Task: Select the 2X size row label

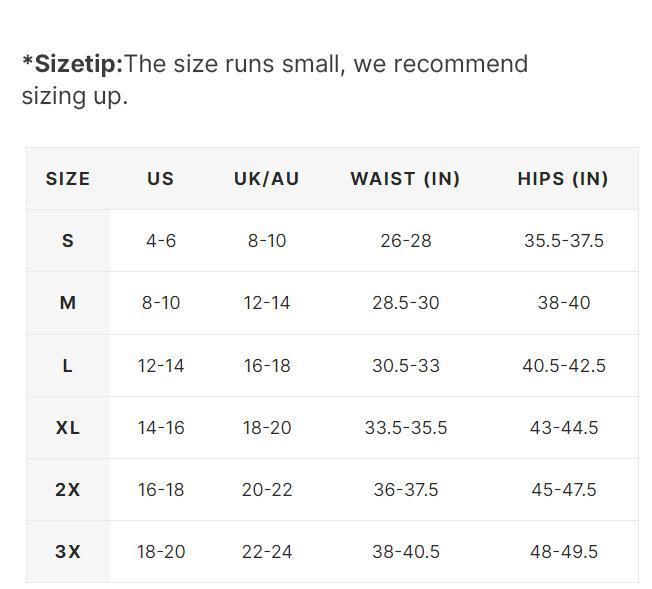Action: click(68, 490)
